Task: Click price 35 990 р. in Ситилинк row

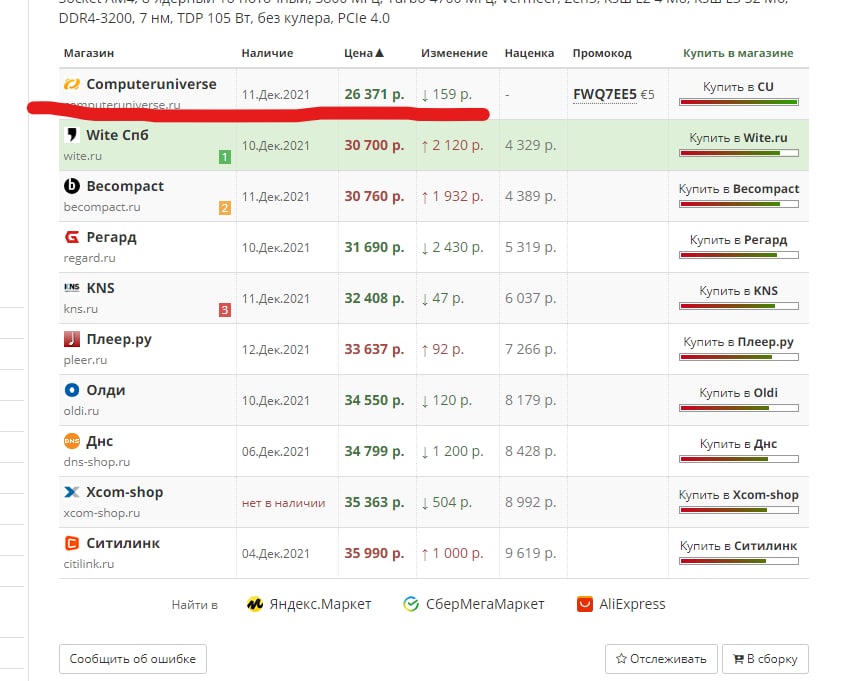Action: [x=374, y=553]
